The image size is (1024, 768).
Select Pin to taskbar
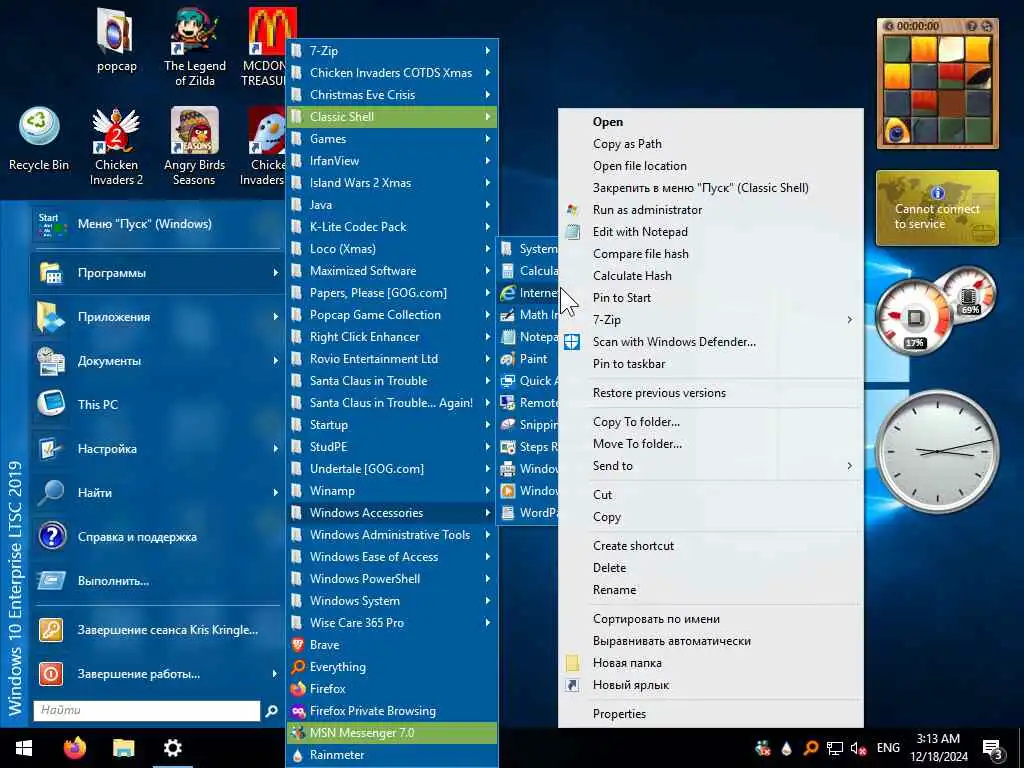click(x=711, y=364)
